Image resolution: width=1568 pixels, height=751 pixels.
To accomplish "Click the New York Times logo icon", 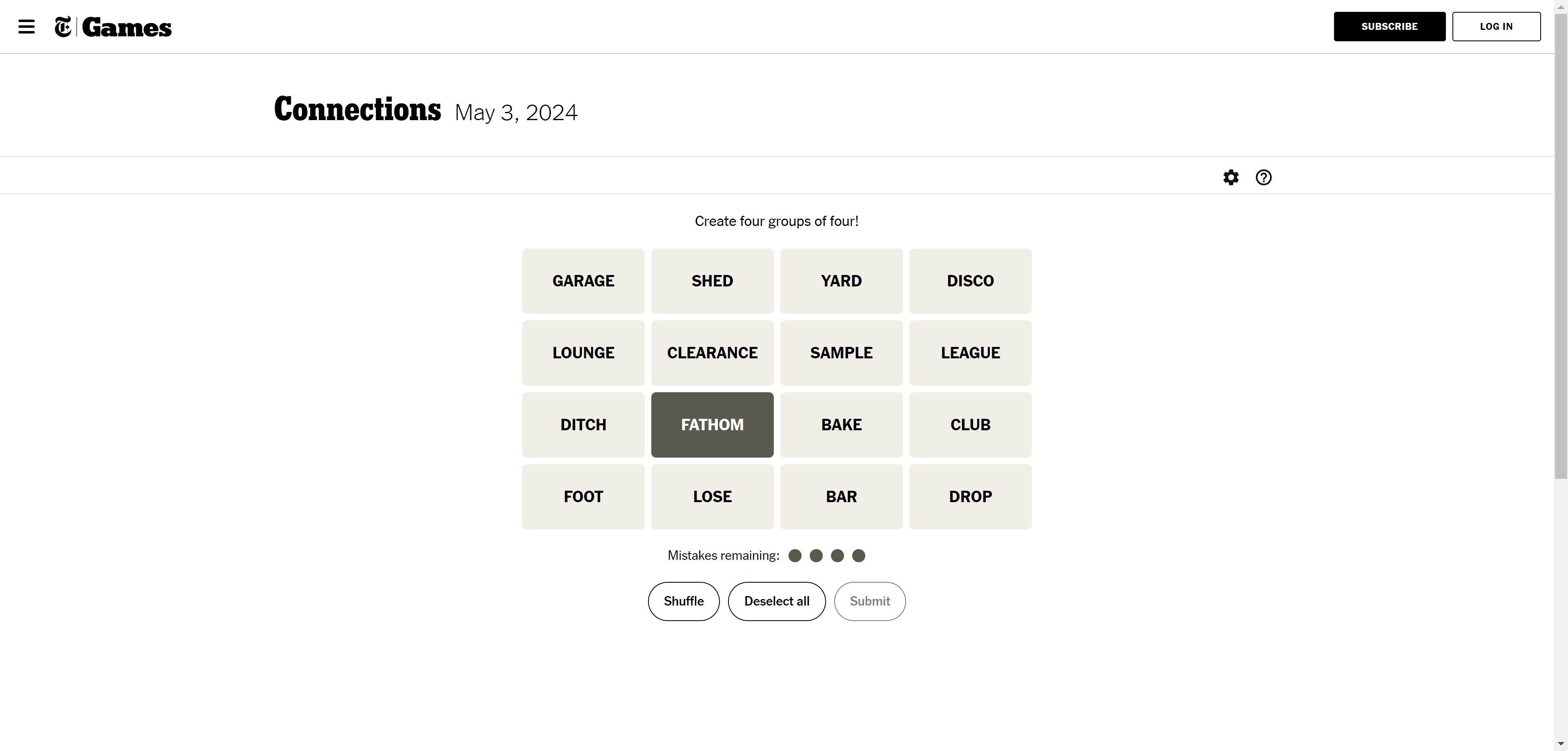I will [x=63, y=27].
